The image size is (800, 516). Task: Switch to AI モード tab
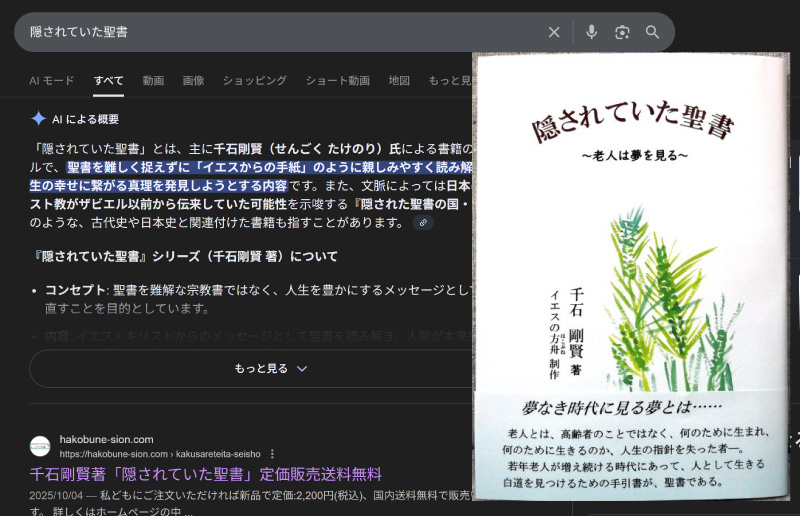point(52,81)
